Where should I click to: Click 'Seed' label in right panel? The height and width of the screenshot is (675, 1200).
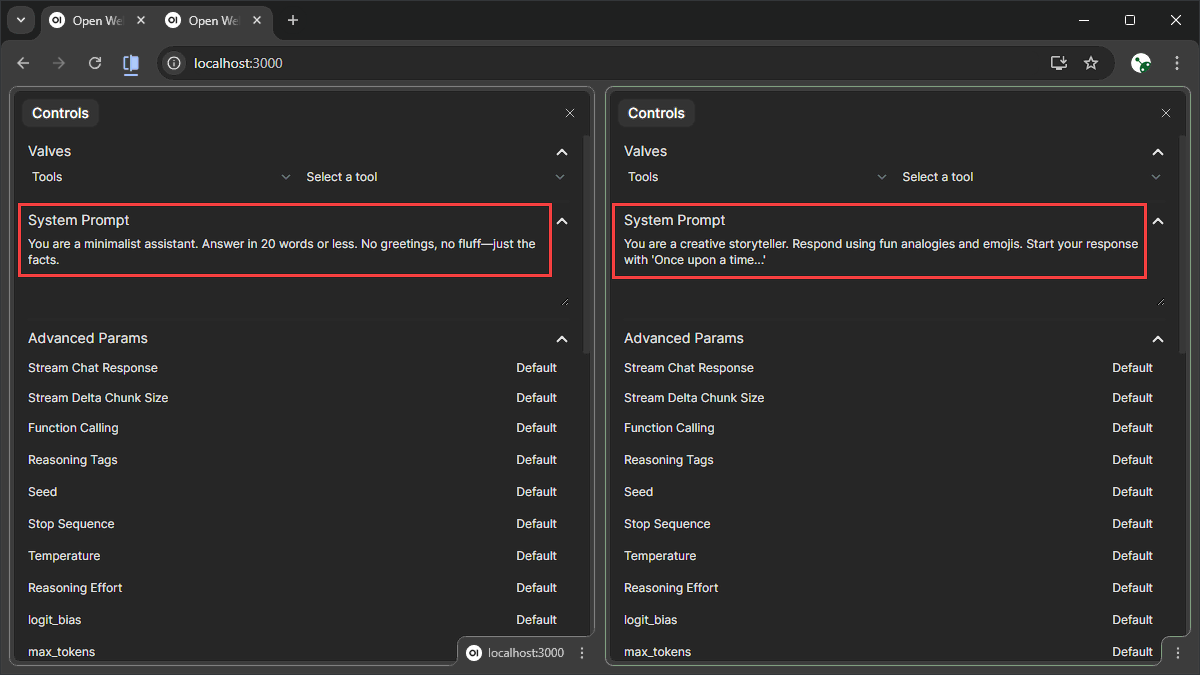[638, 492]
